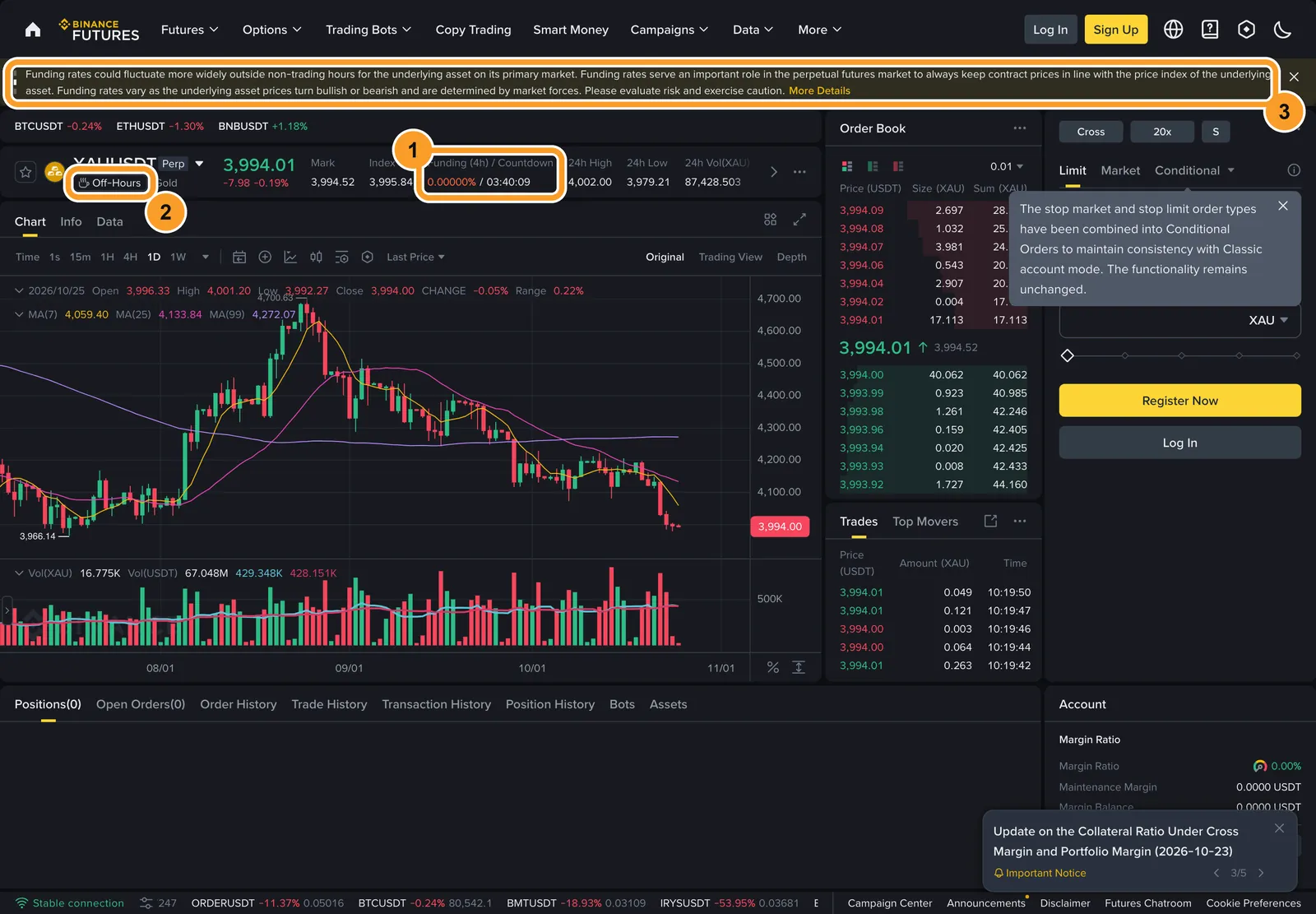Go to the home icon in header
Screen dimensions: 1316x914
[33, 30]
